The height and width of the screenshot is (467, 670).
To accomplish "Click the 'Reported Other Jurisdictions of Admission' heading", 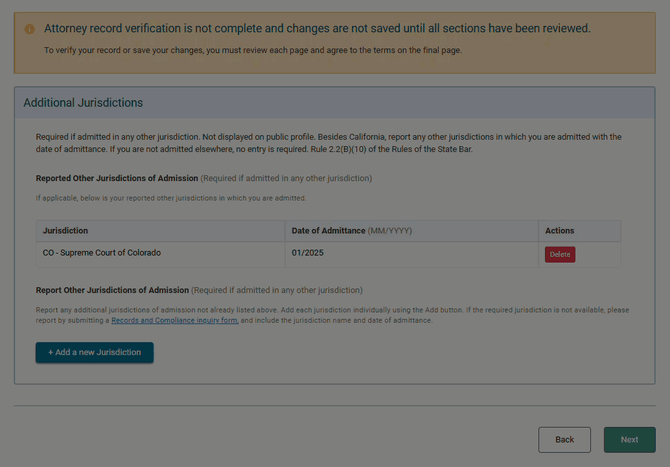I will pyautogui.click(x=117, y=179).
